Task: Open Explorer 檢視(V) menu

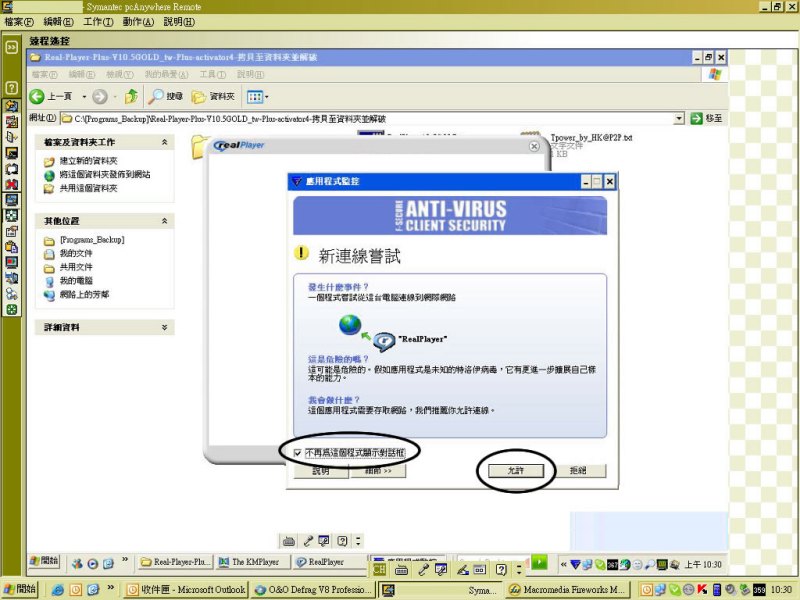Action: (120, 74)
